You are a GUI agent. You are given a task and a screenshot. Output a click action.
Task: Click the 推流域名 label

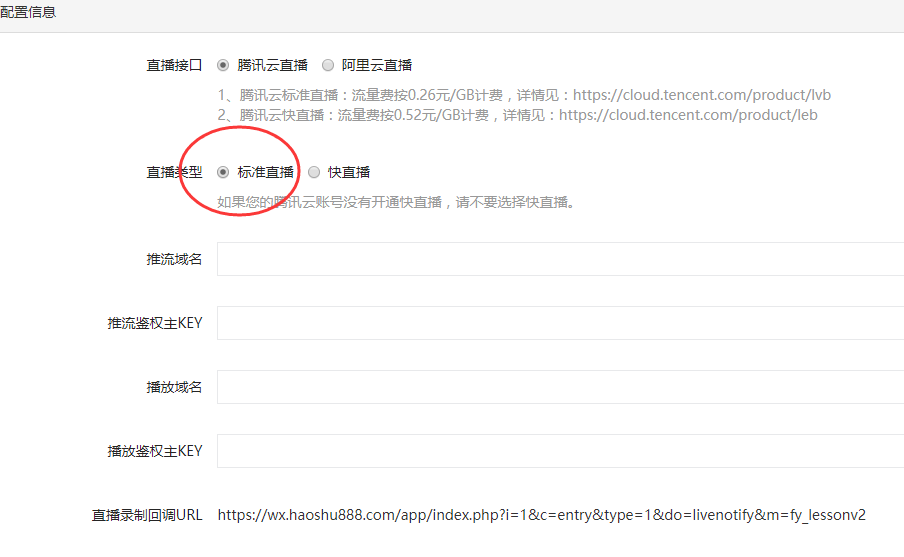click(174, 259)
